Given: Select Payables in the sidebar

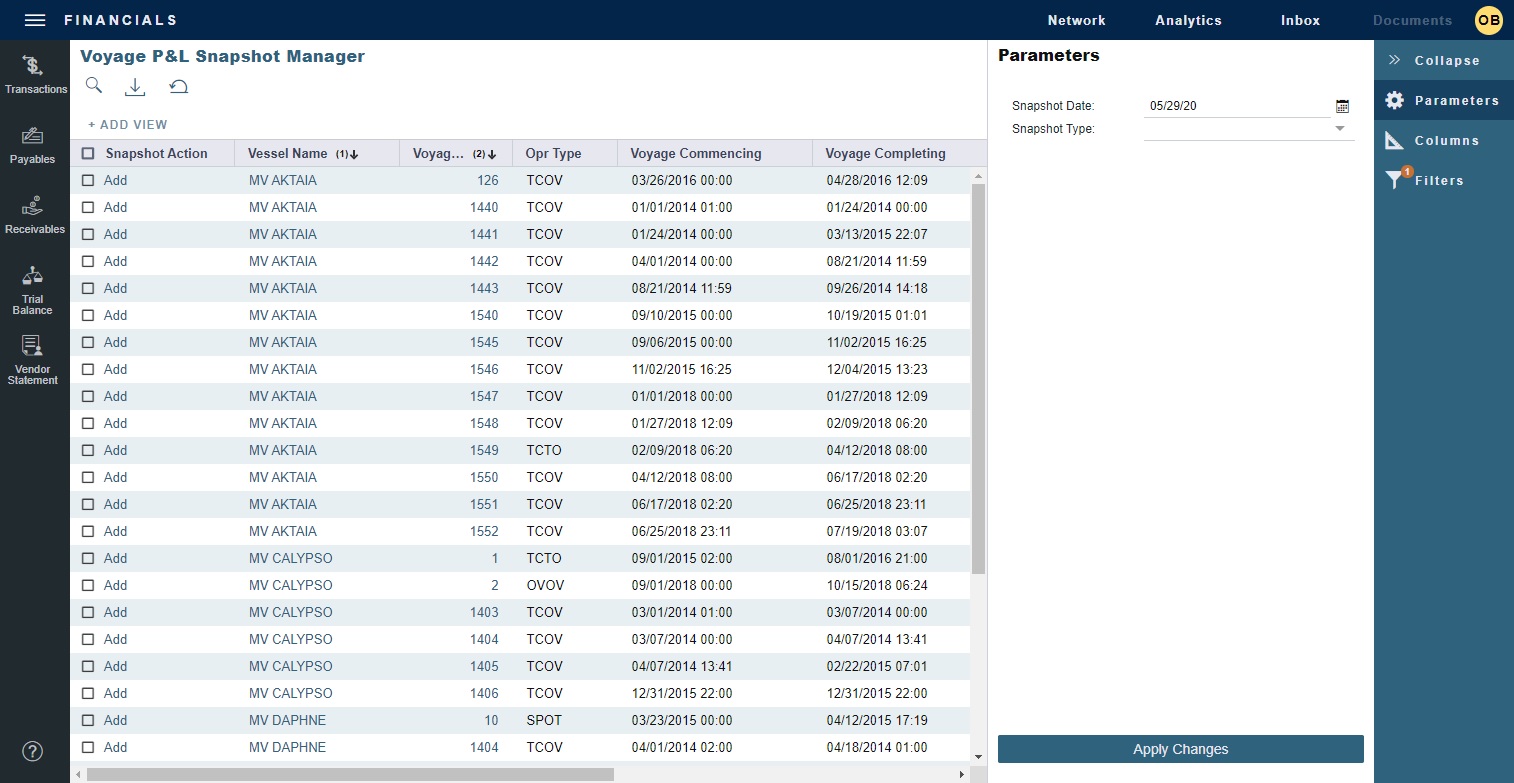Looking at the screenshot, I should 33,144.
